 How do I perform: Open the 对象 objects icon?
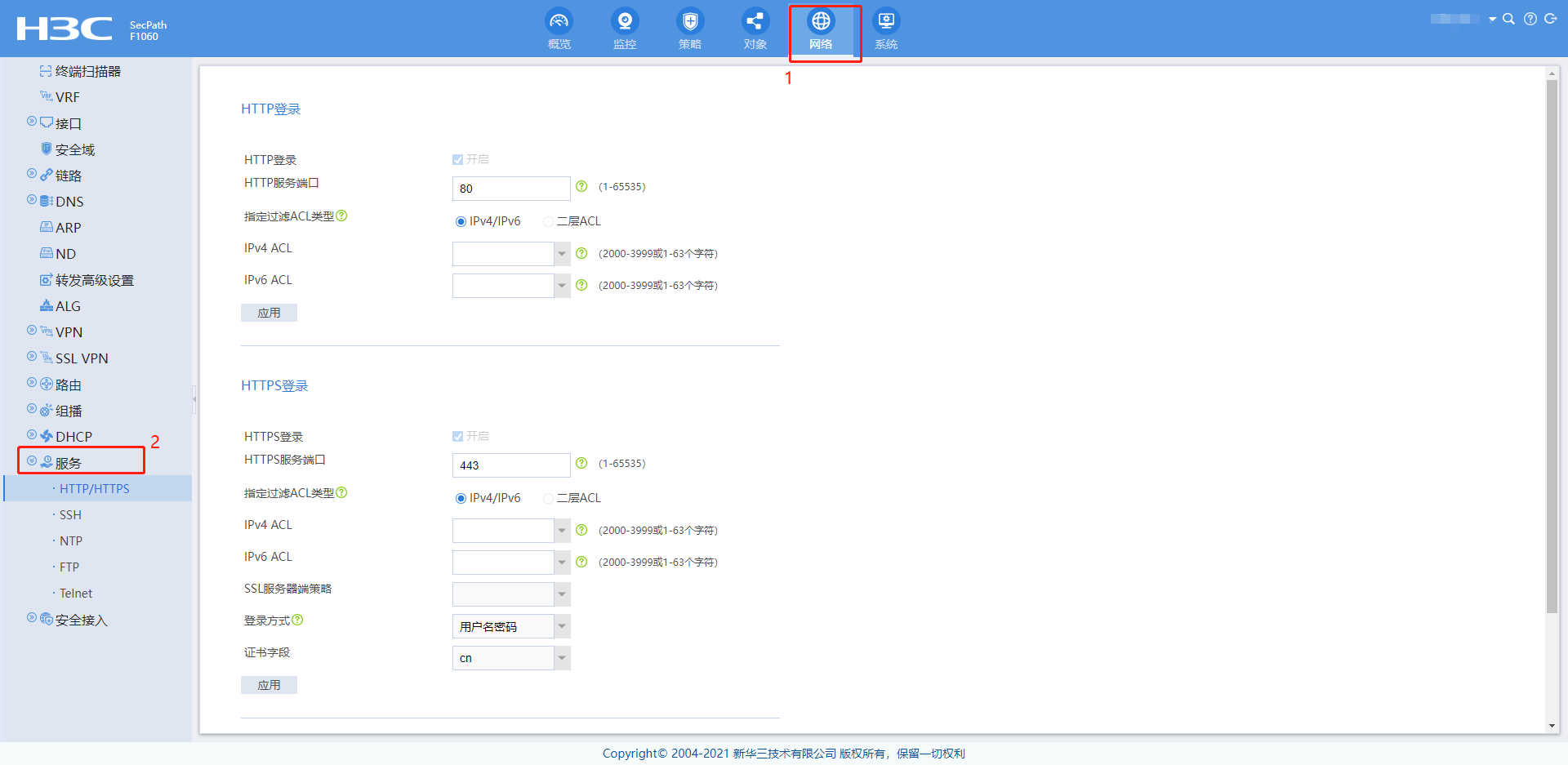[755, 21]
